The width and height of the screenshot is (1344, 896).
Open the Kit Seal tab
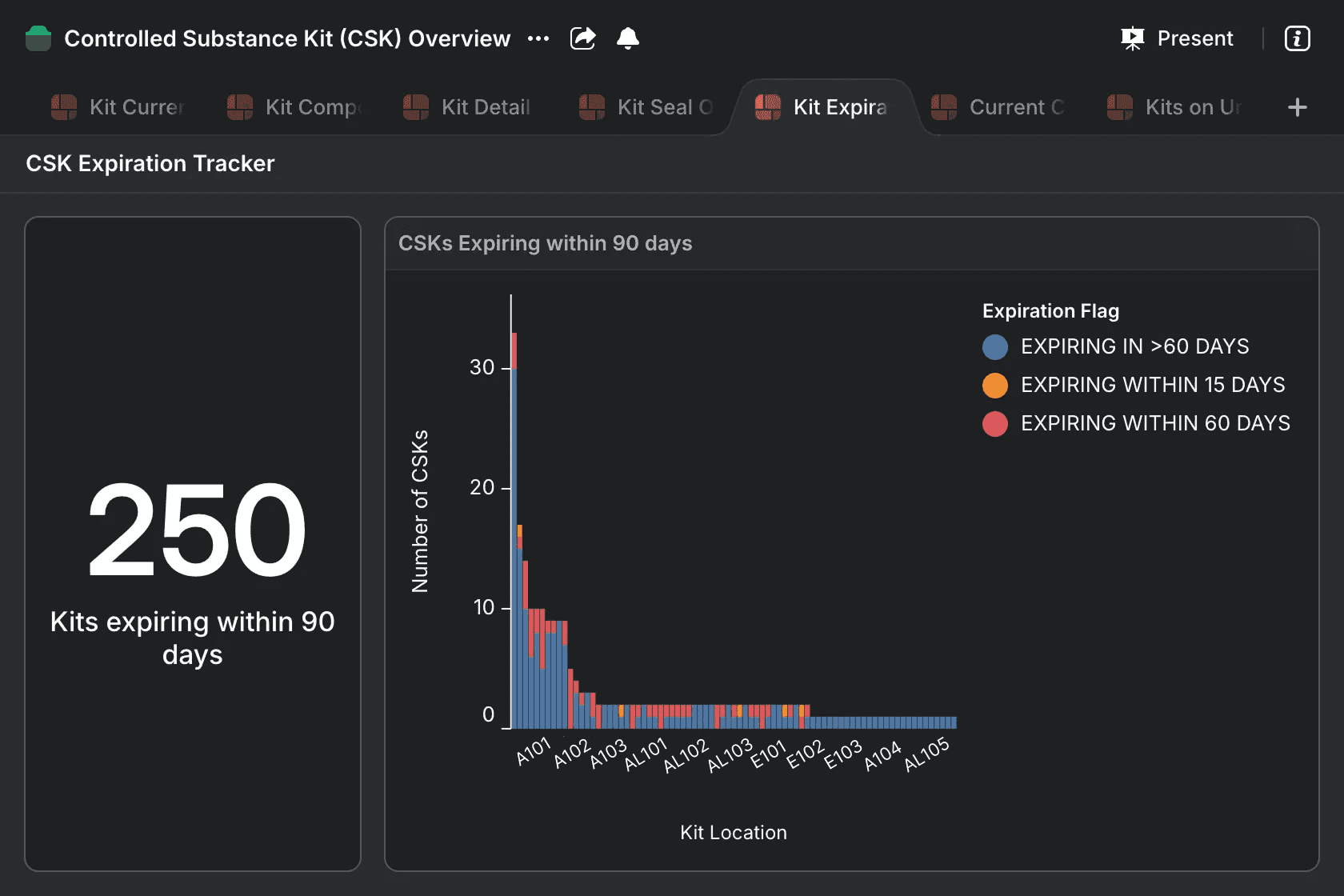point(664,107)
